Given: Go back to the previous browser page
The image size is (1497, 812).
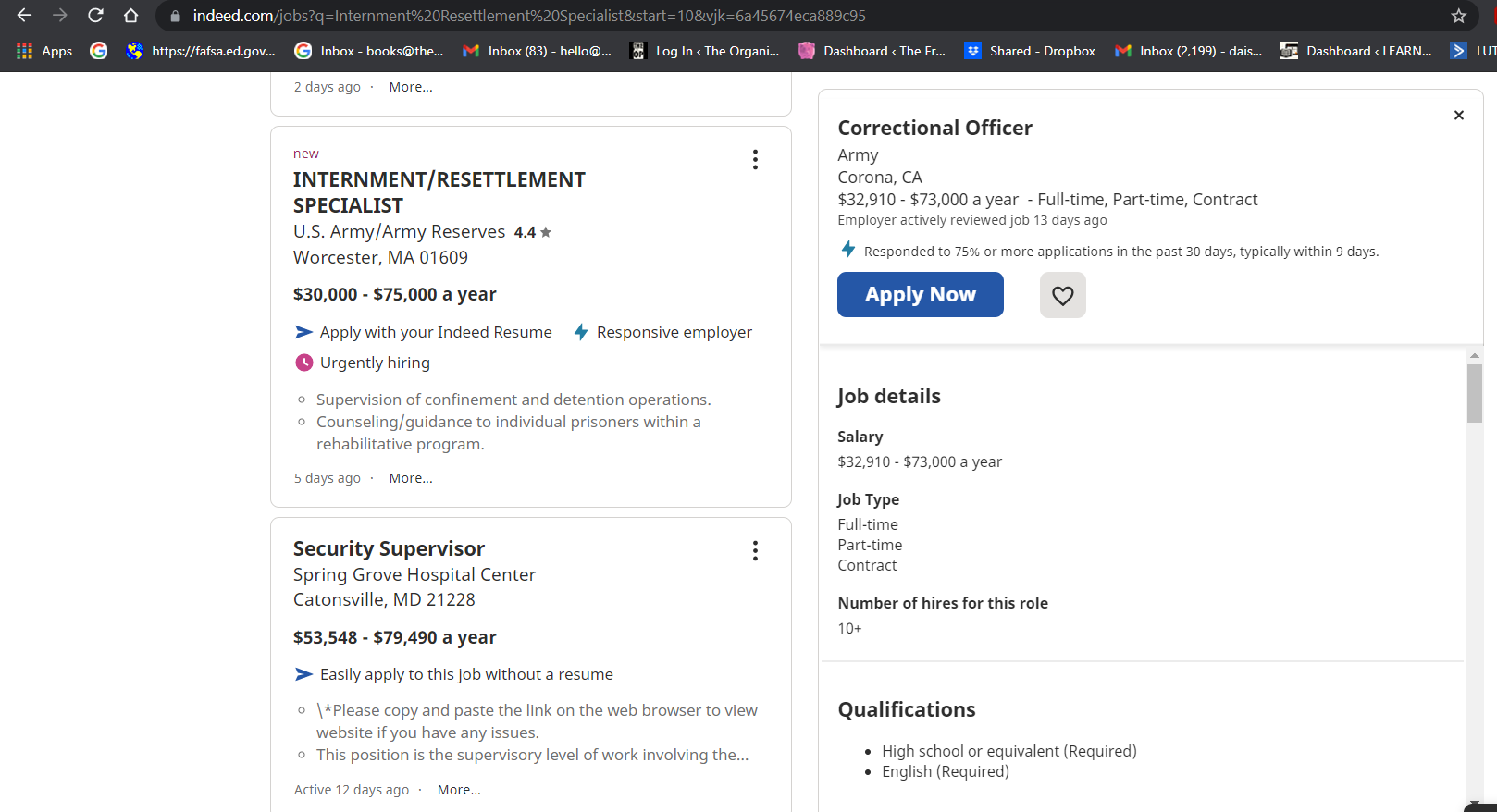Looking at the screenshot, I should 24,16.
